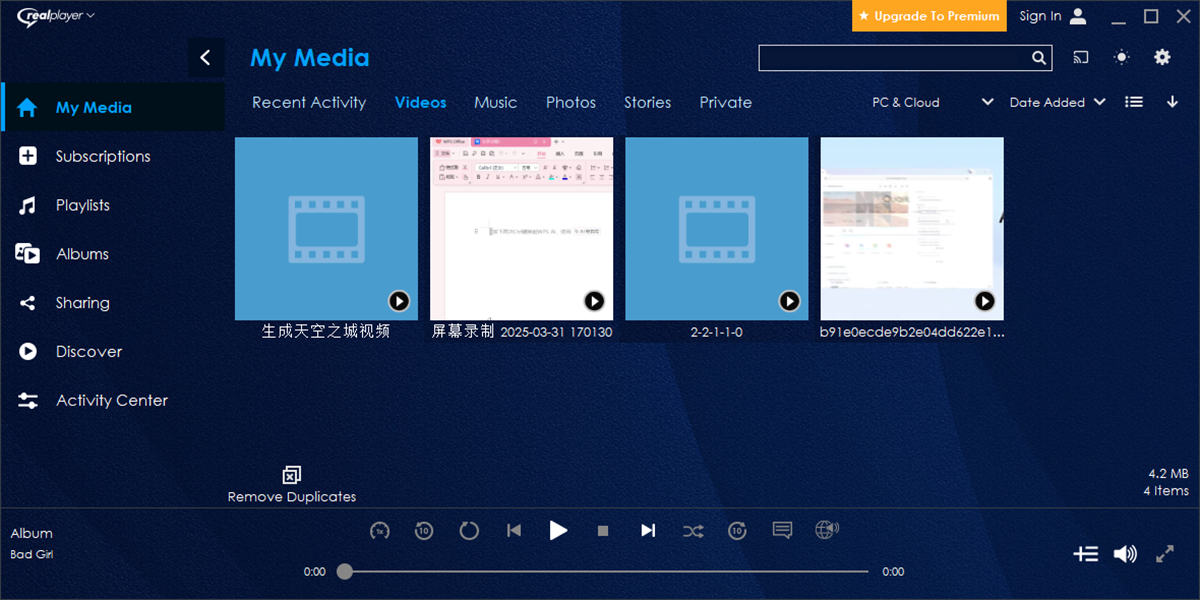Image resolution: width=1200 pixels, height=600 pixels.
Task: Open playback speed control
Action: pyautogui.click(x=379, y=530)
